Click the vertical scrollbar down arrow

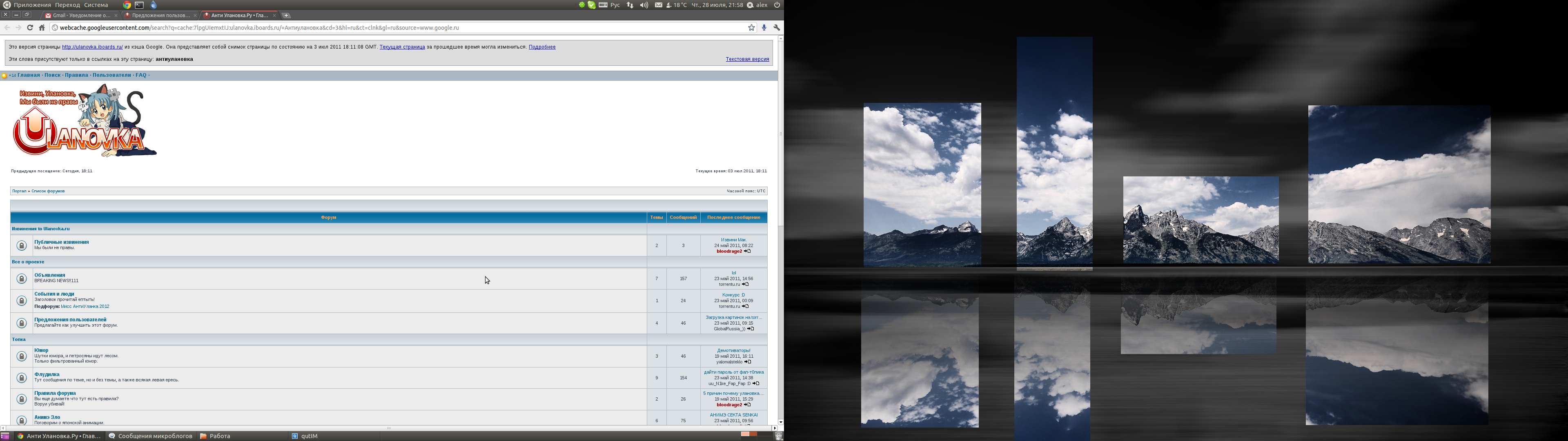click(x=780, y=421)
